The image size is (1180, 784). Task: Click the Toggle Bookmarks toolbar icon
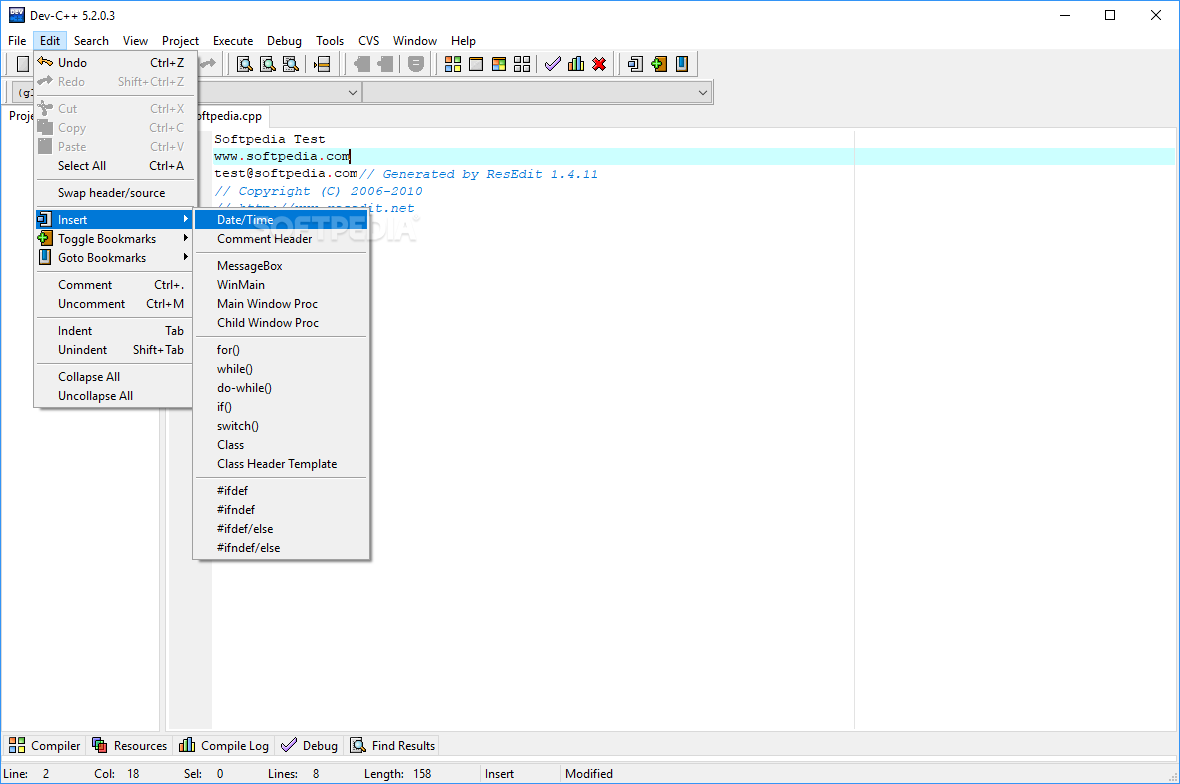659,64
